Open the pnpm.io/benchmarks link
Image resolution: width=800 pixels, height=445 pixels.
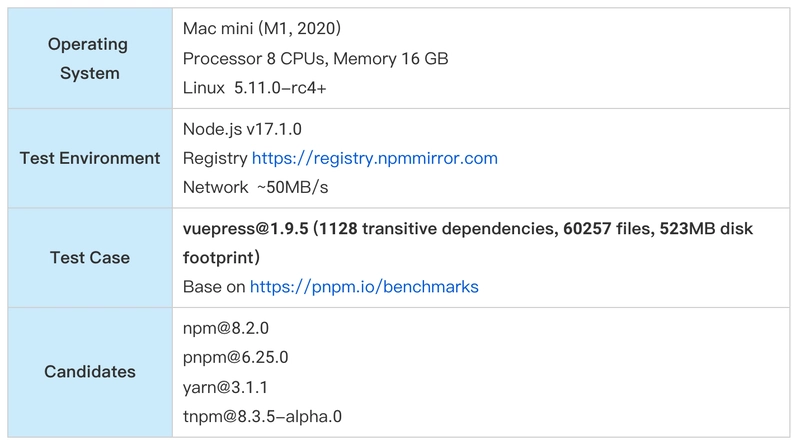pyautogui.click(x=364, y=287)
